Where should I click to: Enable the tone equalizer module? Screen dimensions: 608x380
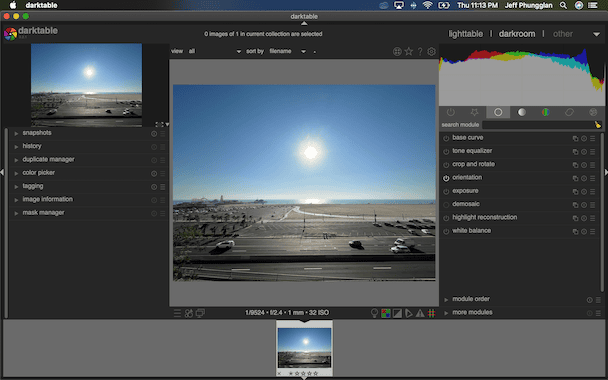(446, 151)
